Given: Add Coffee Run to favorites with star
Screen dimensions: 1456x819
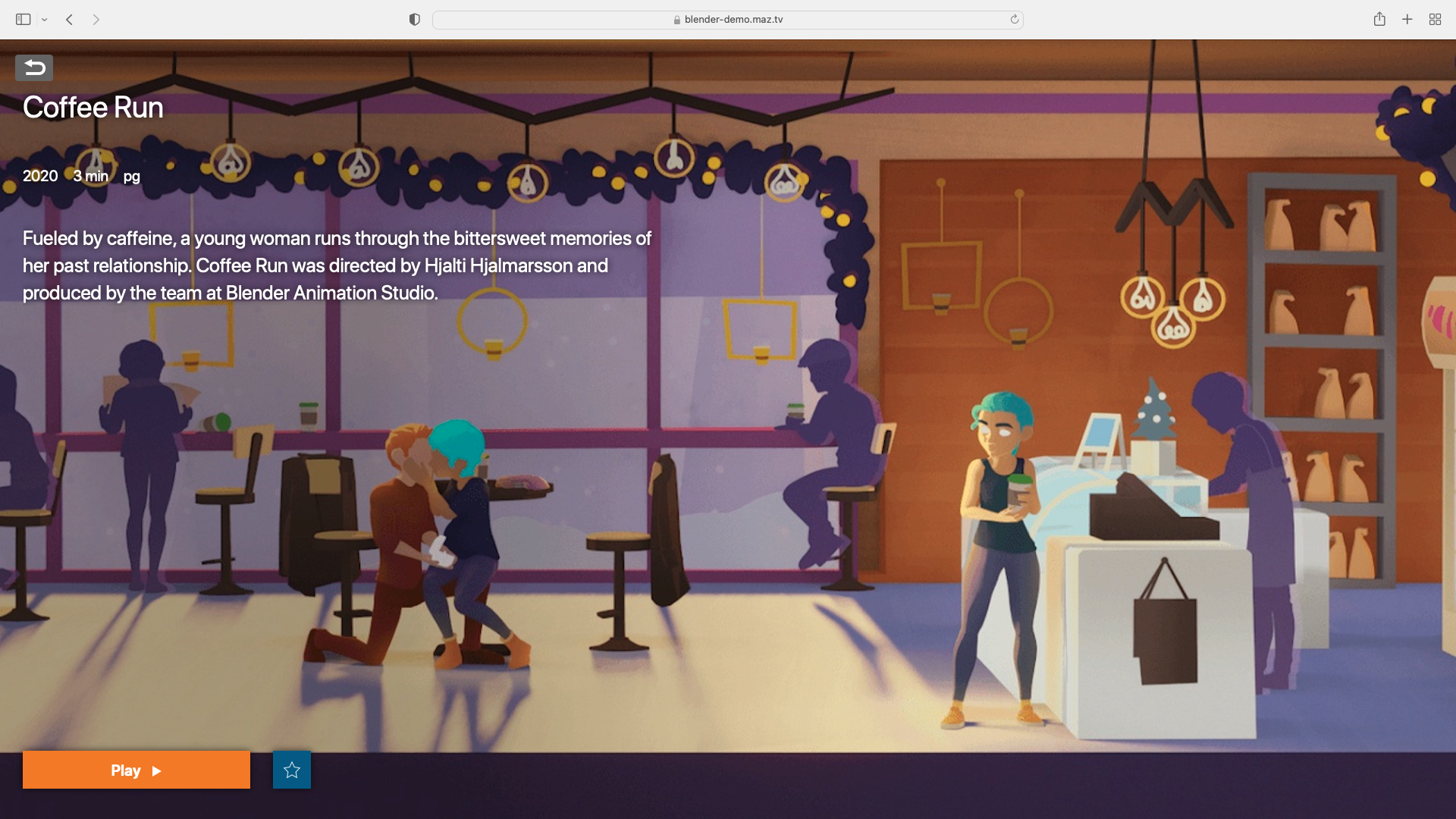Looking at the screenshot, I should [x=292, y=770].
